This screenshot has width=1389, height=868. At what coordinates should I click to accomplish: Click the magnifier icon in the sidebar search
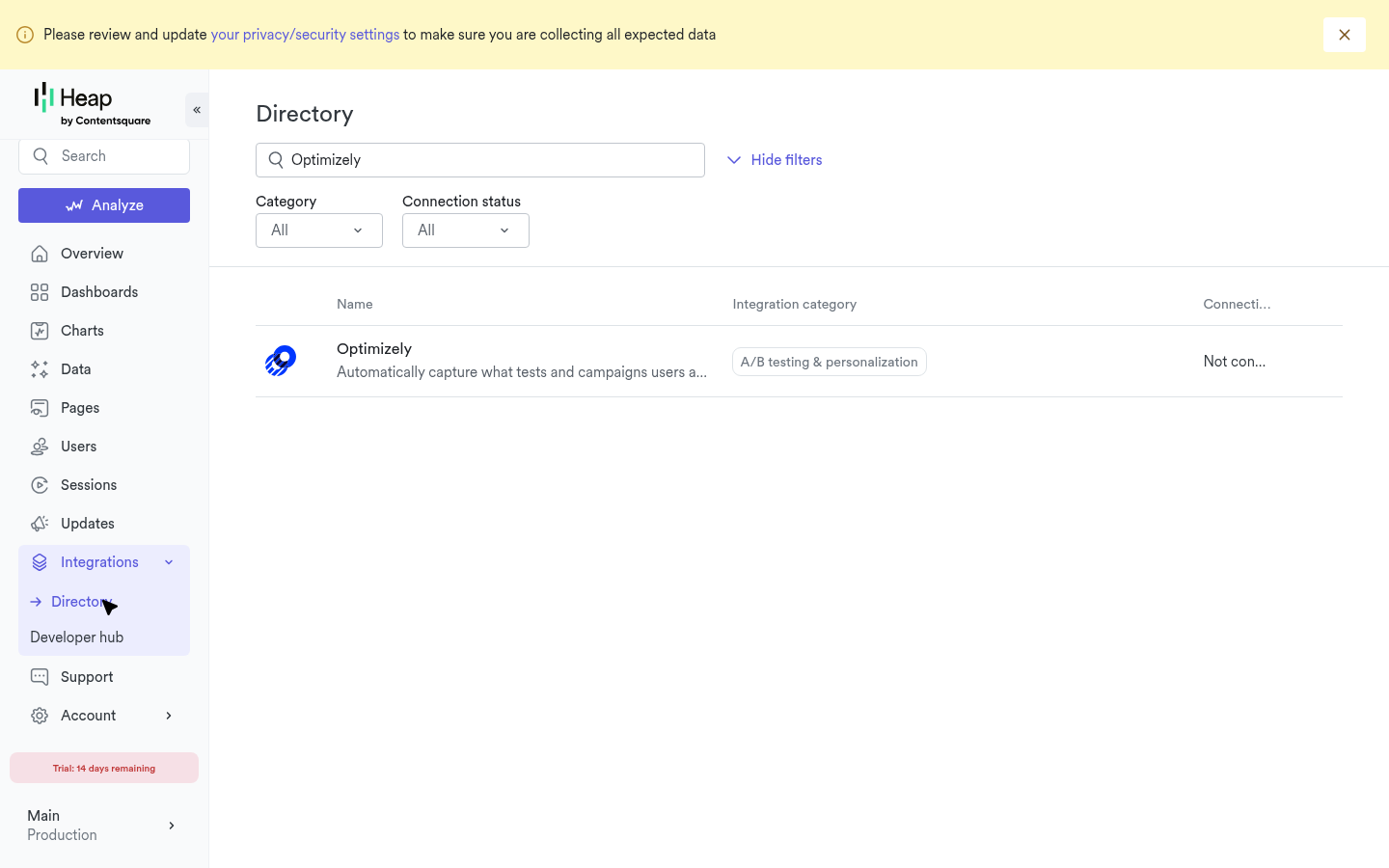41,156
